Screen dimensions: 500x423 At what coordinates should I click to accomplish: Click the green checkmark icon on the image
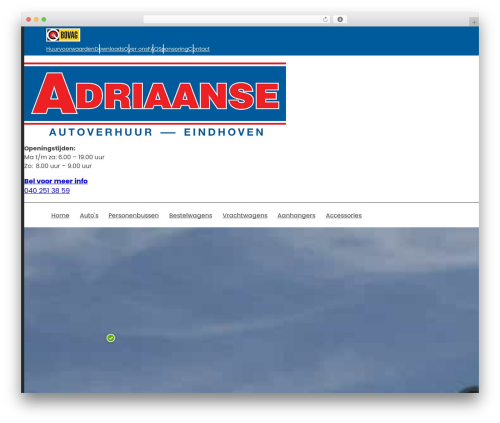click(111, 338)
